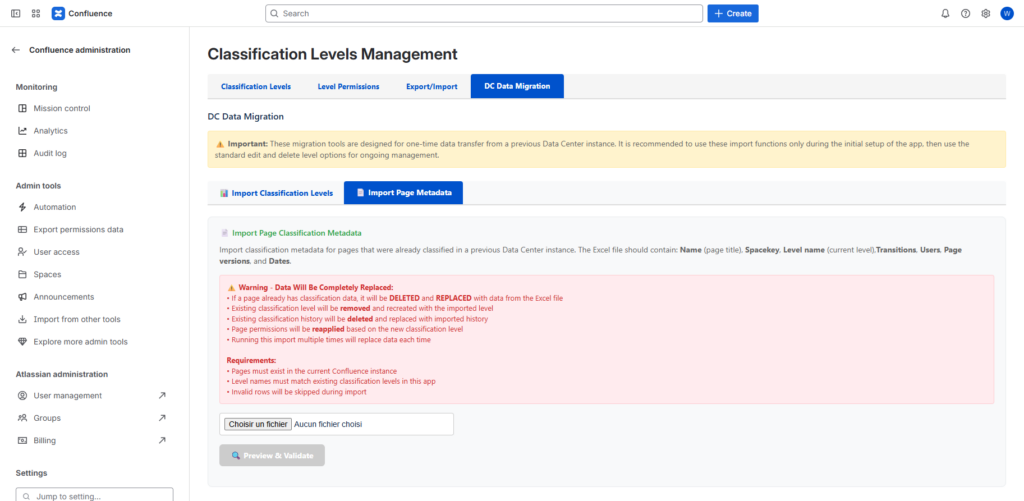
Task: Switch to Import Classification Levels sub-tab
Action: point(275,193)
